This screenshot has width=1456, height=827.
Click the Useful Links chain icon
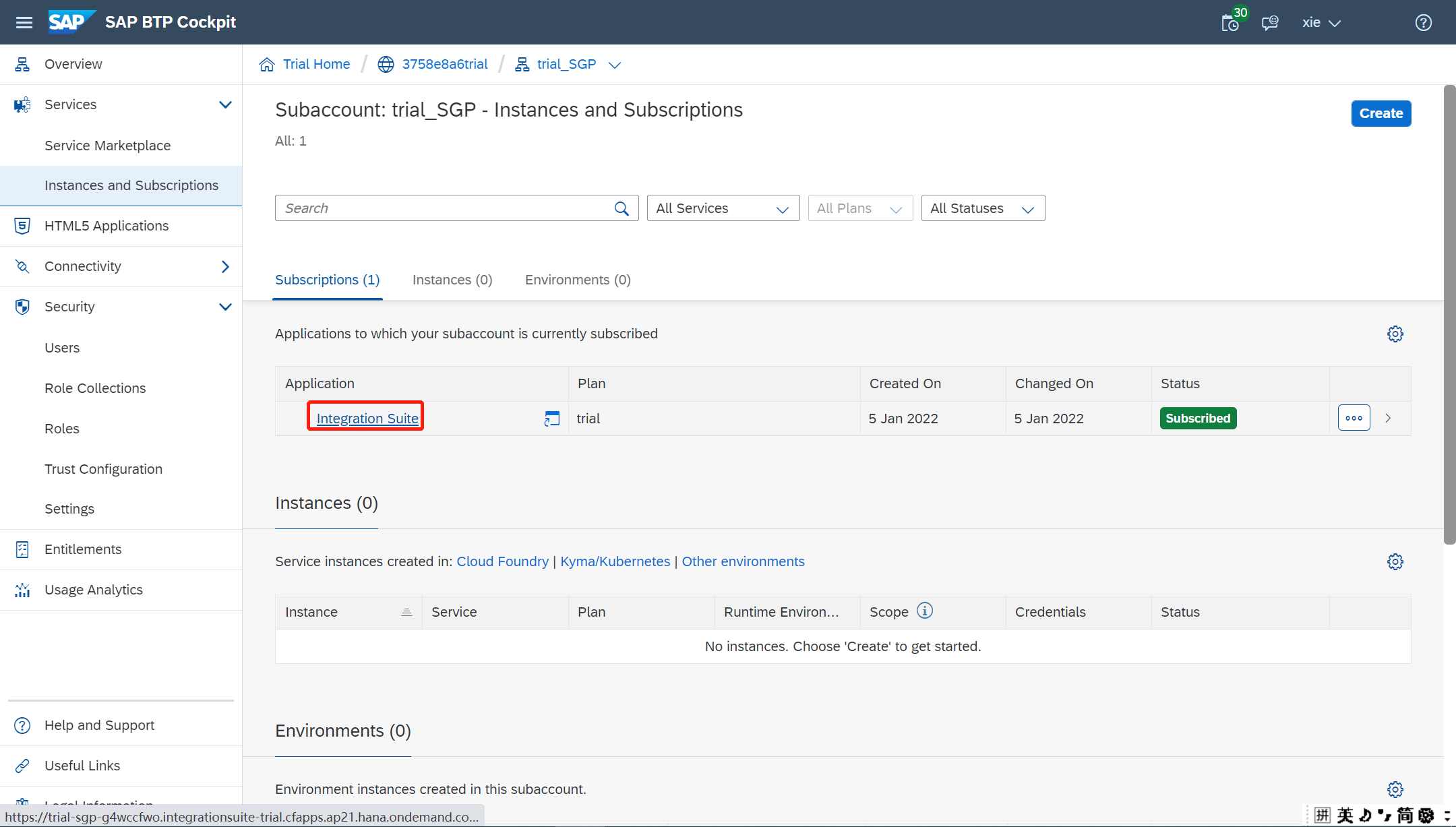coord(22,766)
